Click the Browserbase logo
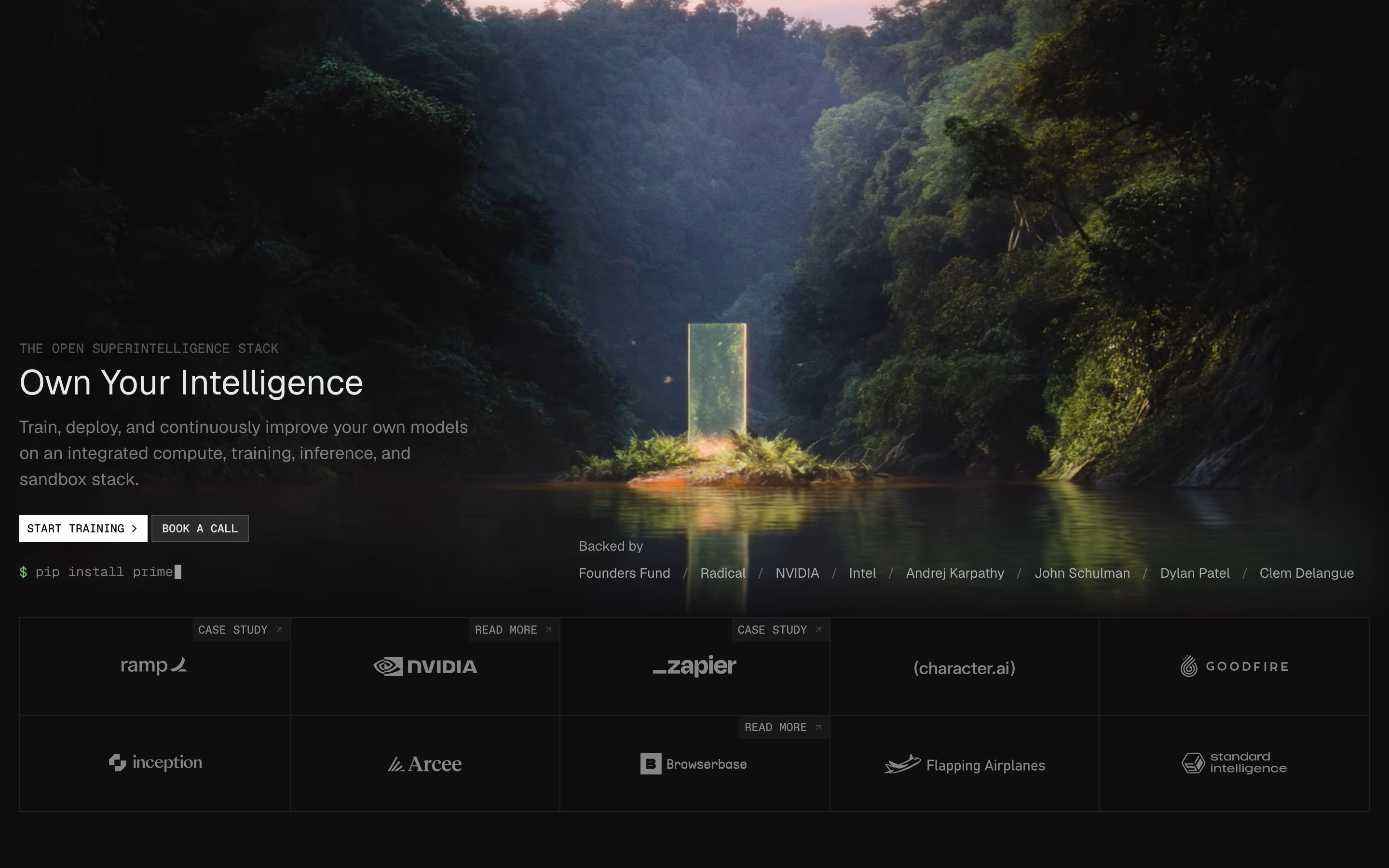Viewport: 1389px width, 868px height. [694, 764]
